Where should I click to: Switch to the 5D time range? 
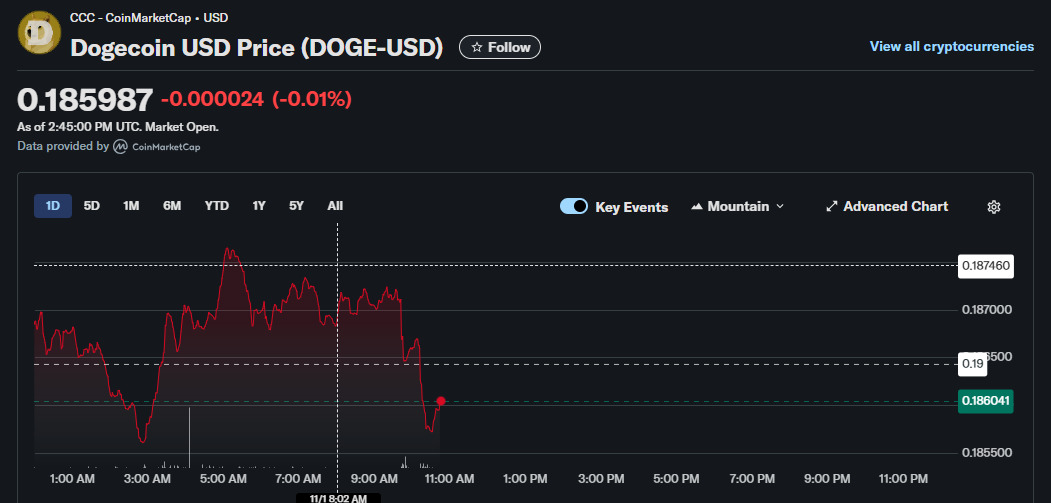point(92,206)
